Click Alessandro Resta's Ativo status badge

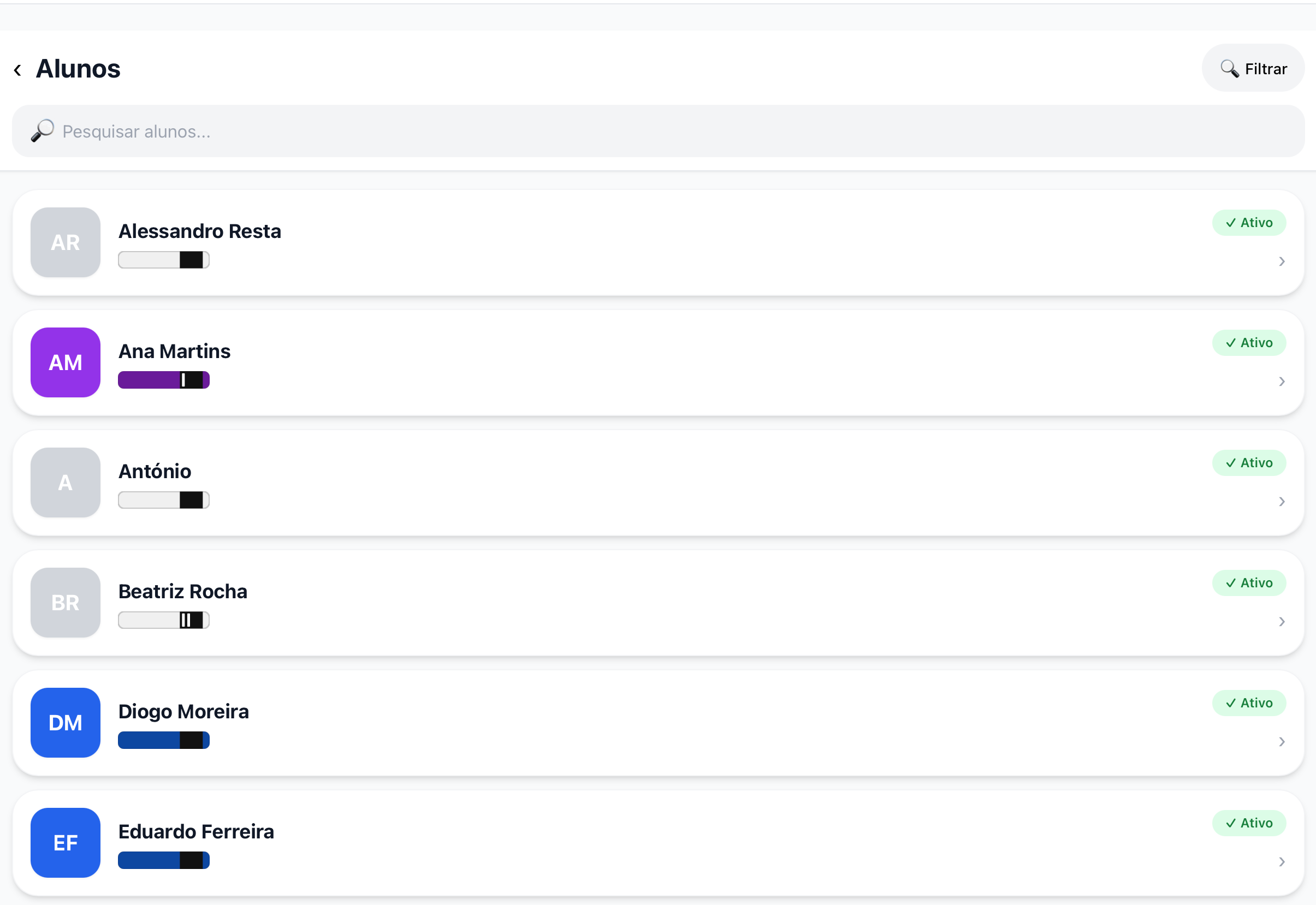coord(1249,223)
